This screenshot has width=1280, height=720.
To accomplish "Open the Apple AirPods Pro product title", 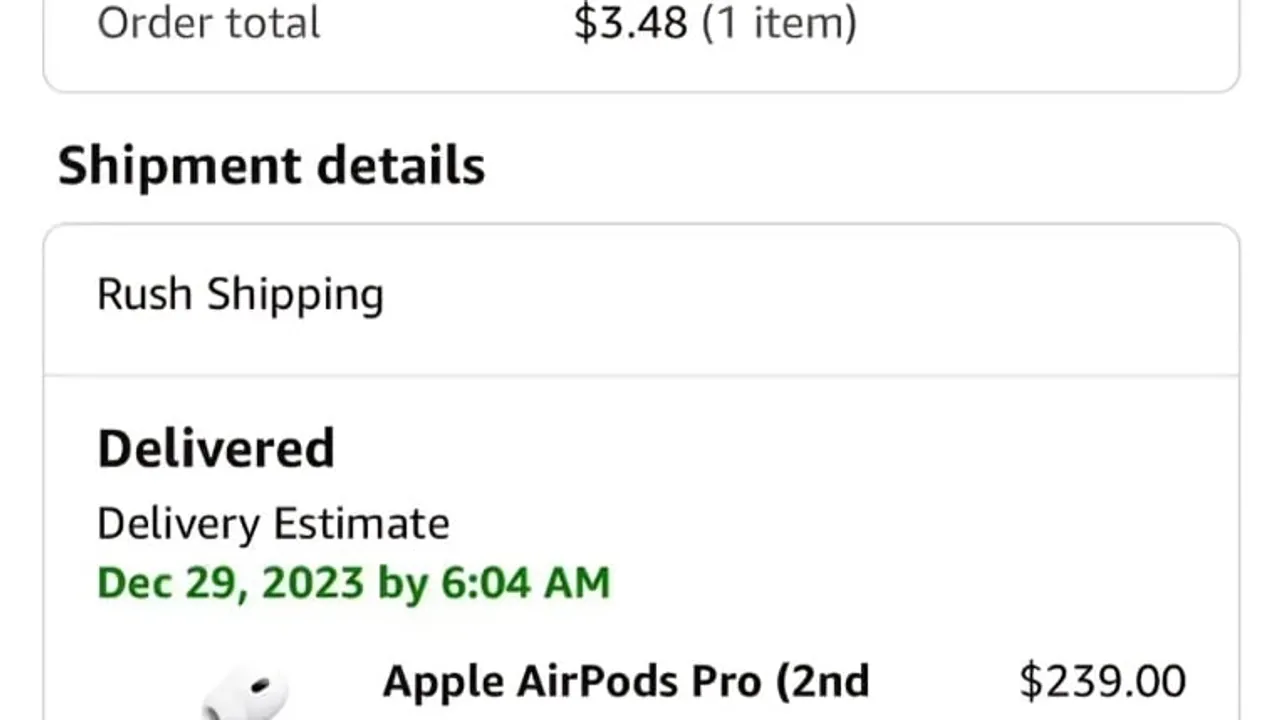I will point(626,682).
